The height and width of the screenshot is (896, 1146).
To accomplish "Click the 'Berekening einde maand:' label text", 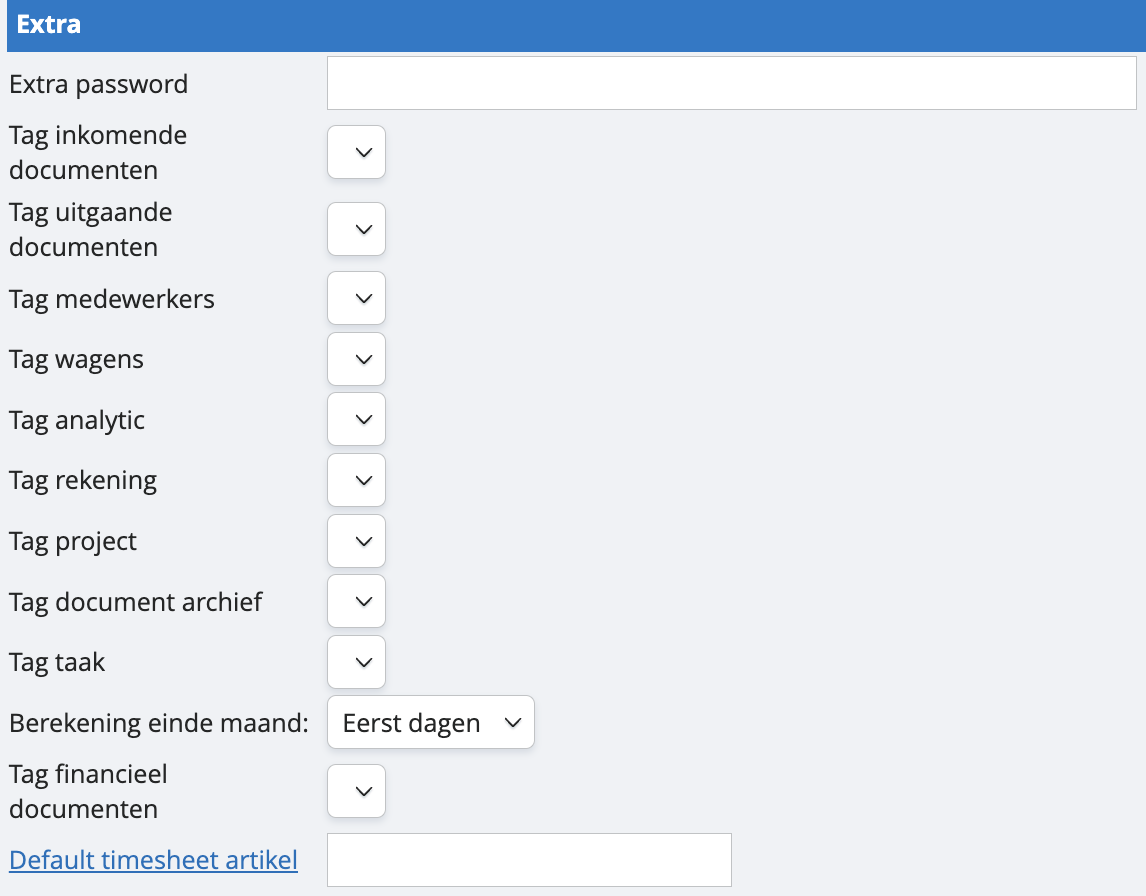I will [159, 723].
